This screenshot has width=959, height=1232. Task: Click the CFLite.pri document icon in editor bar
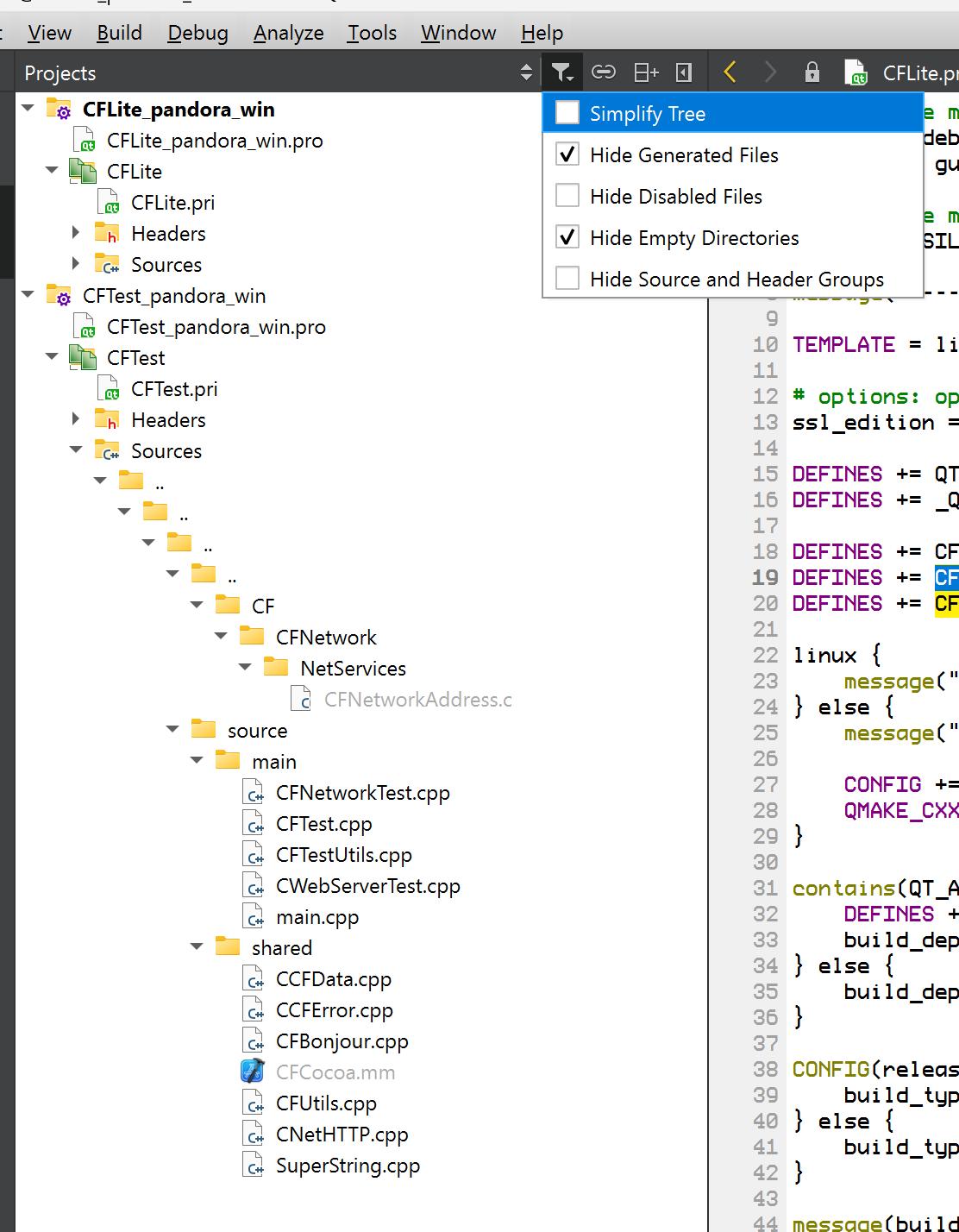tap(855, 72)
